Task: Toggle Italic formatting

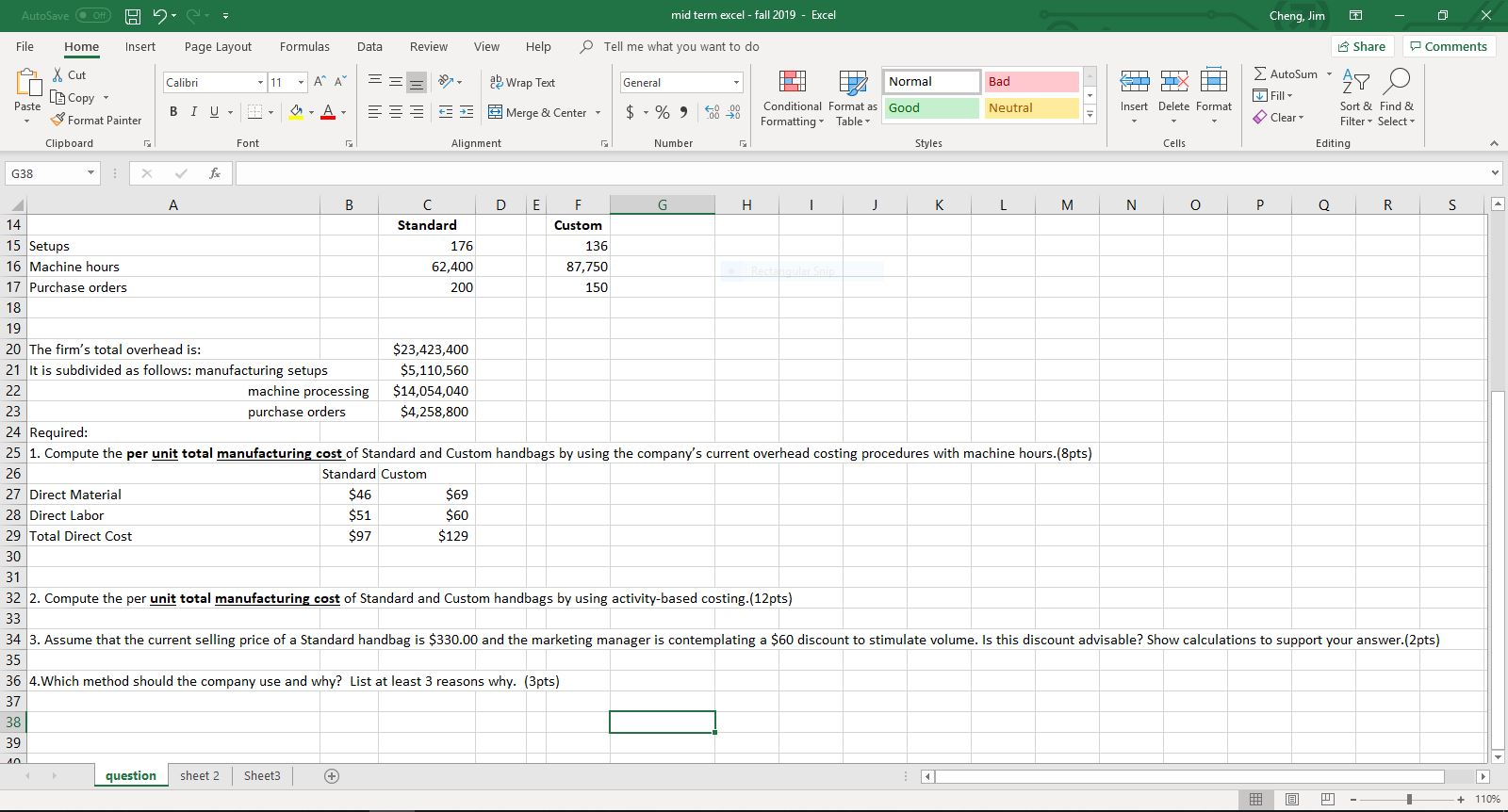Action: click(194, 113)
